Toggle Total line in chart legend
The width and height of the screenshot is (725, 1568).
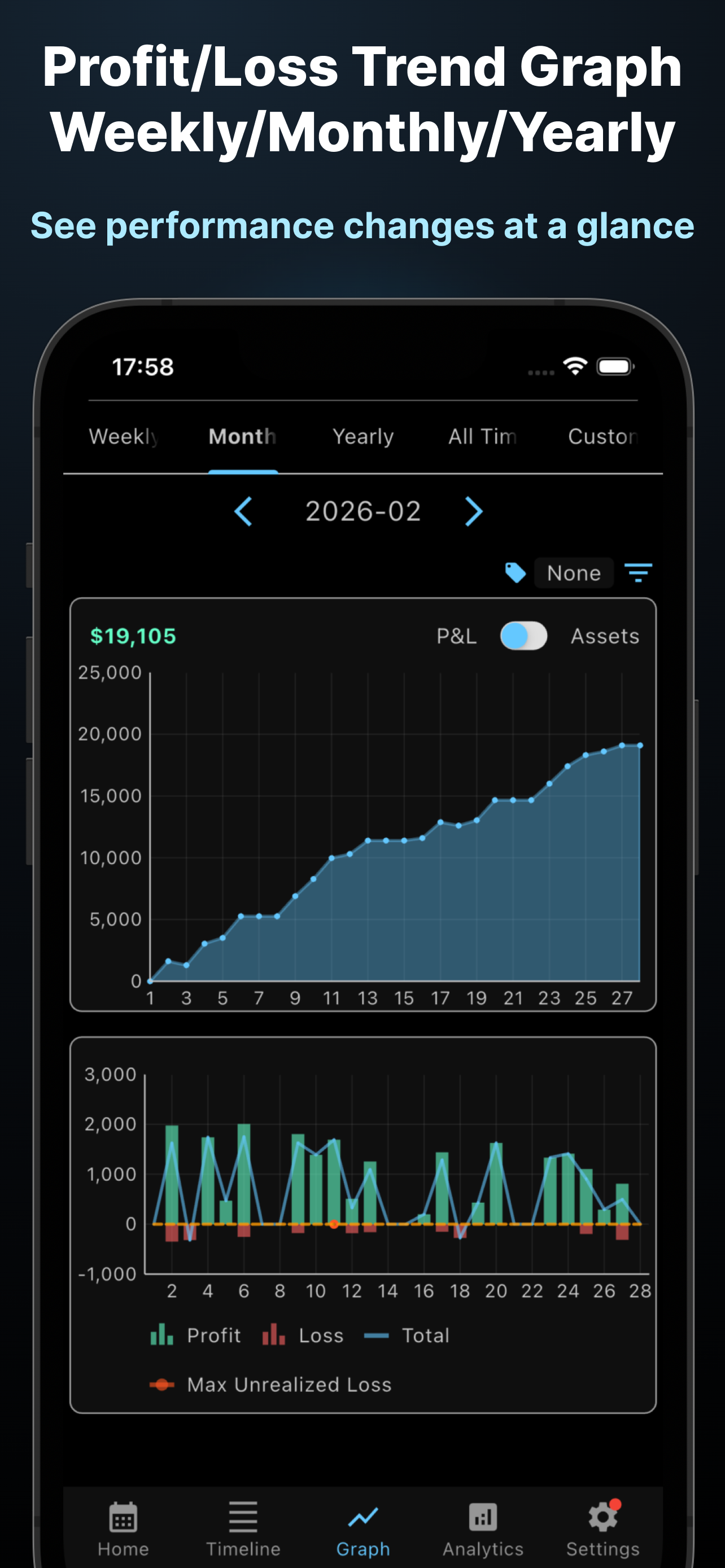coord(407,1335)
